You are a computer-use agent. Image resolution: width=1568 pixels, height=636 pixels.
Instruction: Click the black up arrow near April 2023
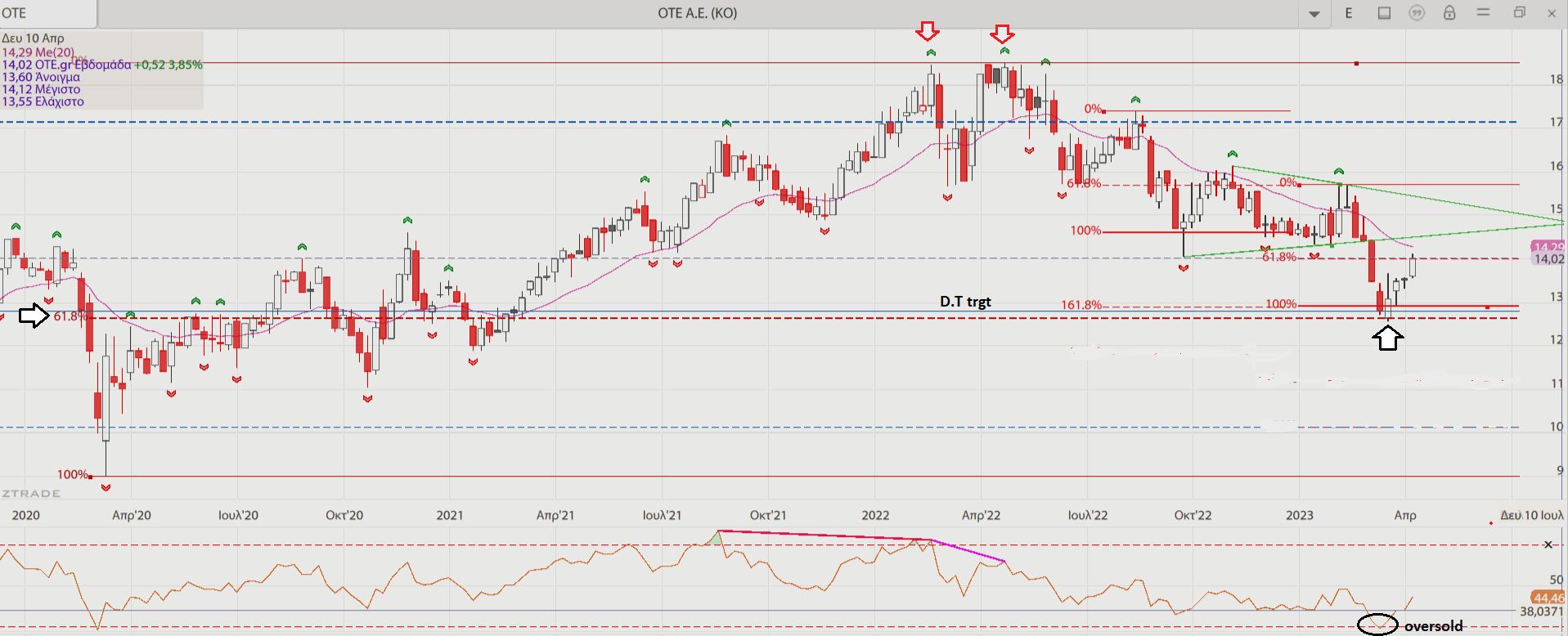point(1387,338)
